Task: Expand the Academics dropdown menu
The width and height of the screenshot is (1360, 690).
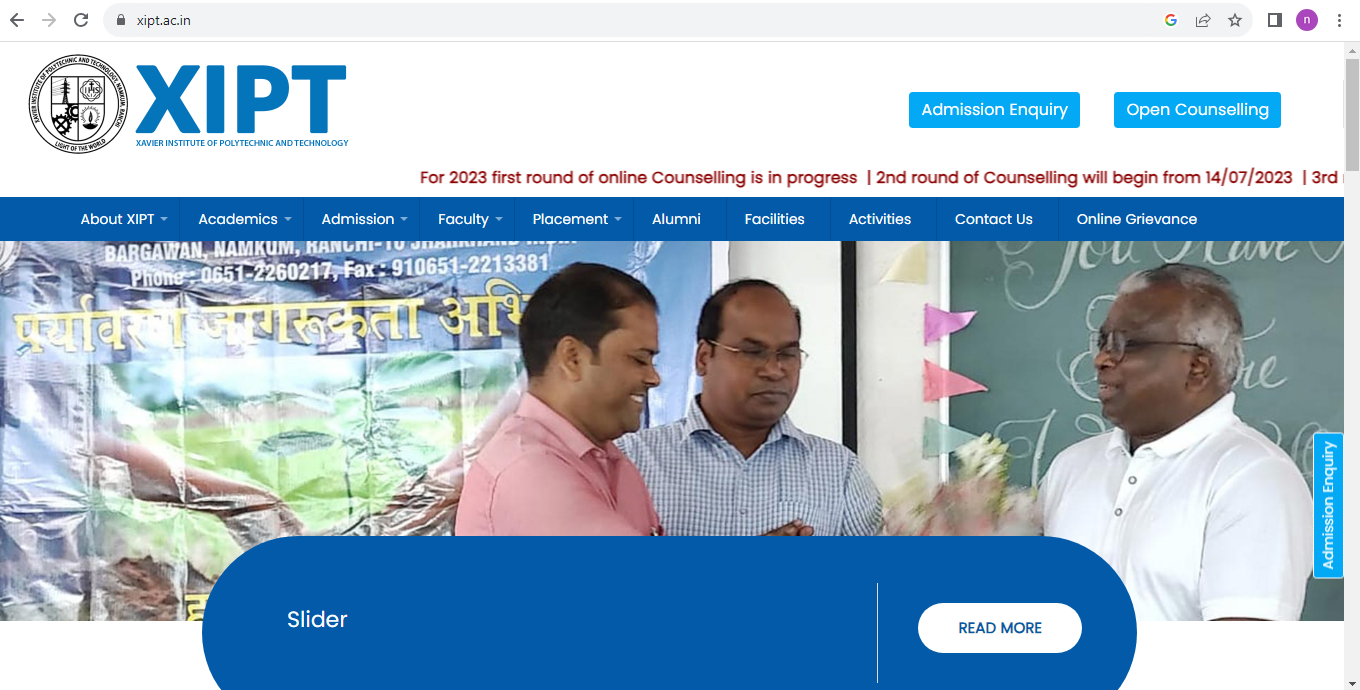Action: tap(245, 219)
